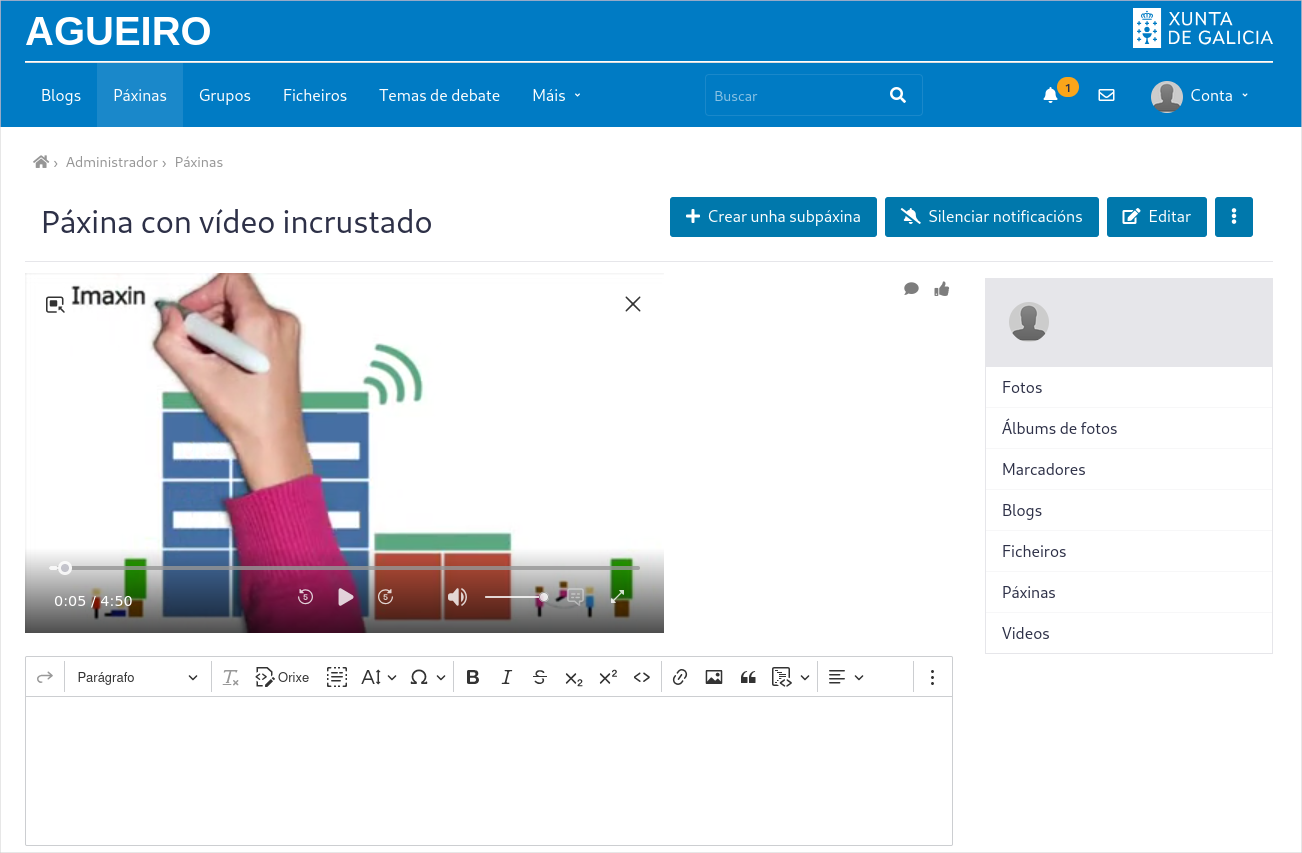Select Fotos in the sidebar menu
This screenshot has width=1302, height=853.
[x=1129, y=387]
